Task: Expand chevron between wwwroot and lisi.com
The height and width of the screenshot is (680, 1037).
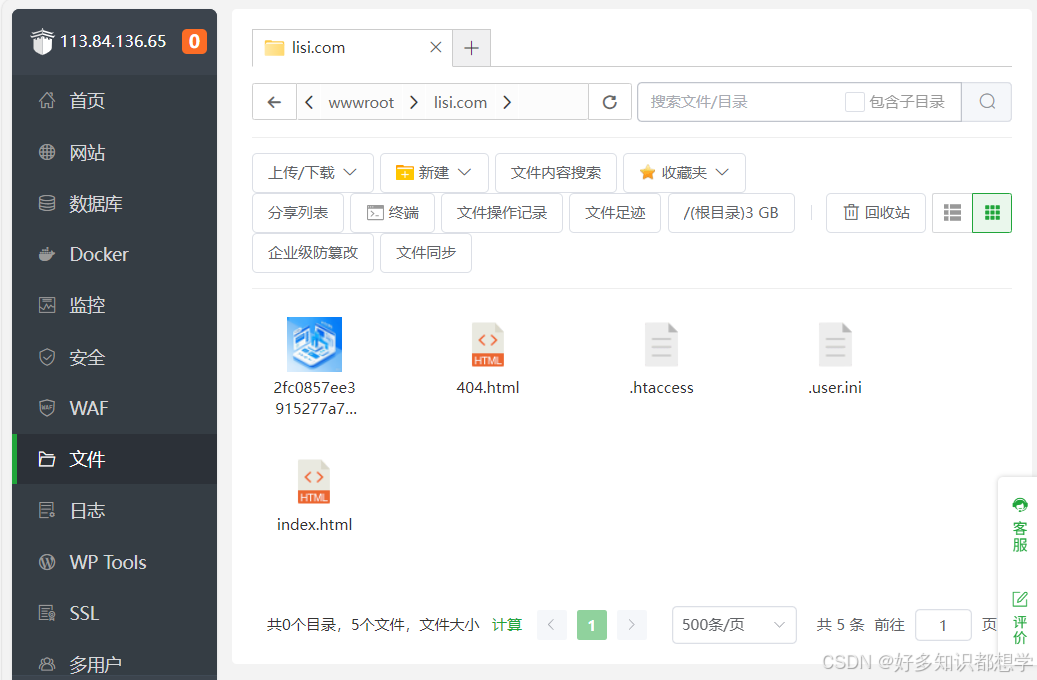Action: (414, 102)
